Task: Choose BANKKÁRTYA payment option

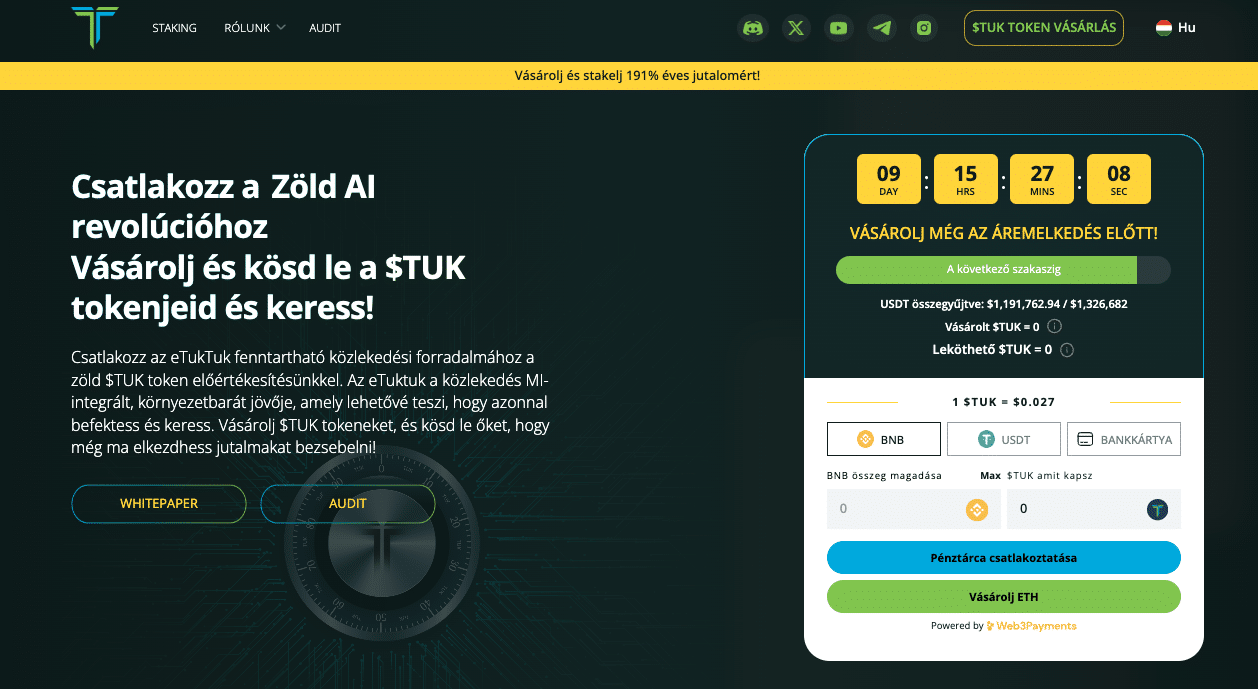Action: pyautogui.click(x=1124, y=439)
